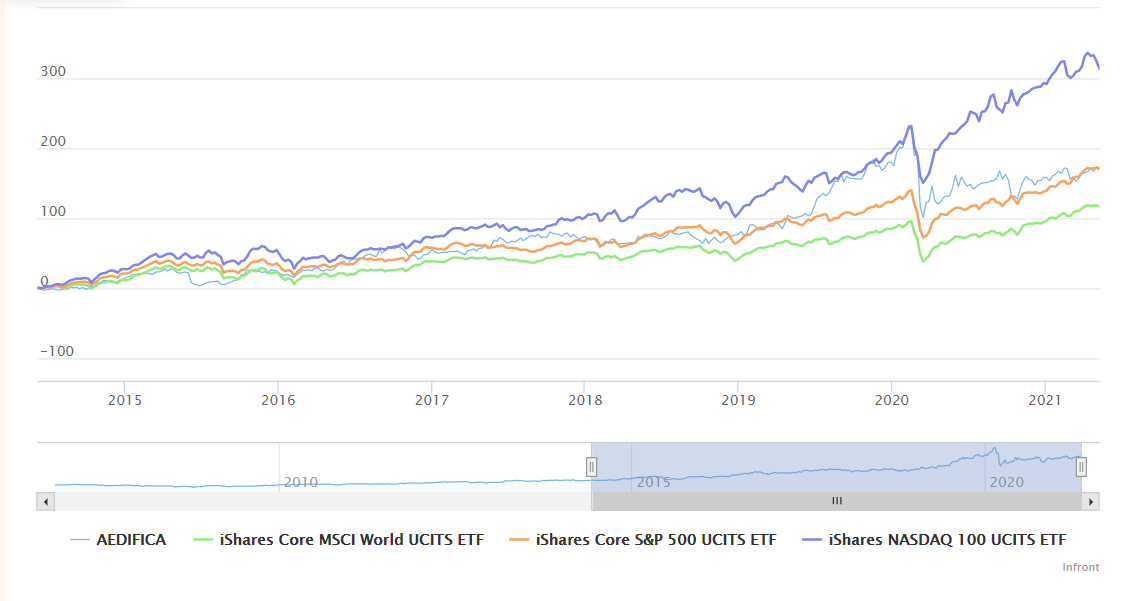
Task: Click the scrollbar thumb grip in navigator
Action: pyautogui.click(x=837, y=501)
